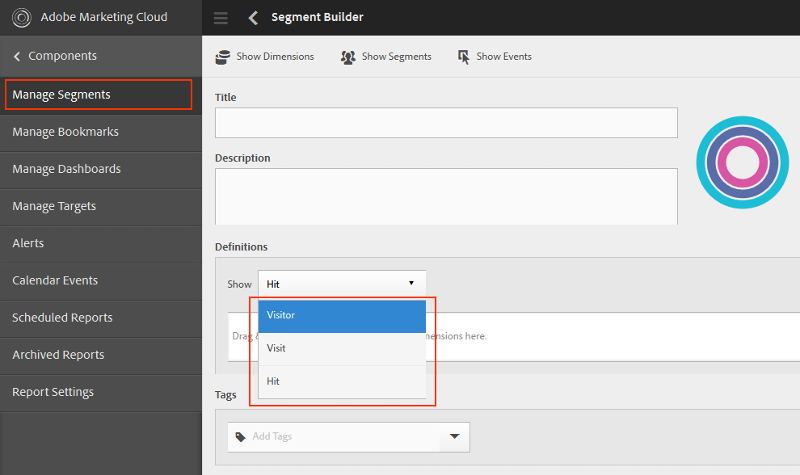Click Show Events button label
This screenshot has height=475, width=800.
504,57
